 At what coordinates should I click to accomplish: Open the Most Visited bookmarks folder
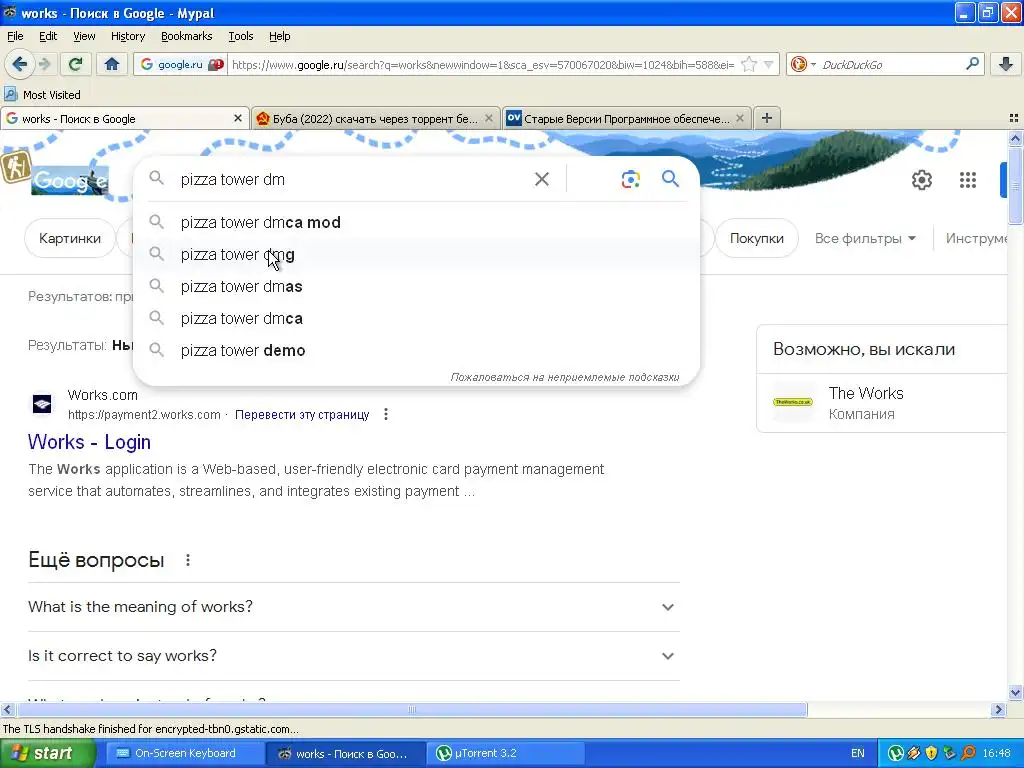tap(43, 95)
